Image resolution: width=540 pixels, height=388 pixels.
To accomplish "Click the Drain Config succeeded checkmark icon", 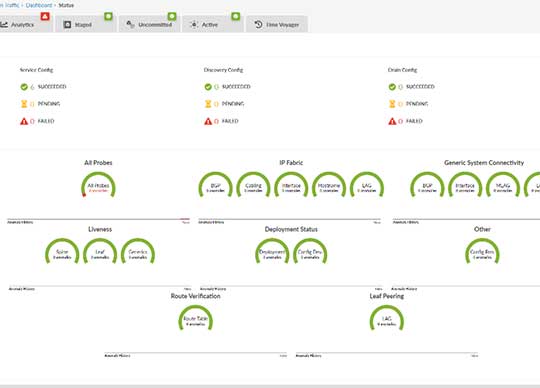I will [392, 87].
